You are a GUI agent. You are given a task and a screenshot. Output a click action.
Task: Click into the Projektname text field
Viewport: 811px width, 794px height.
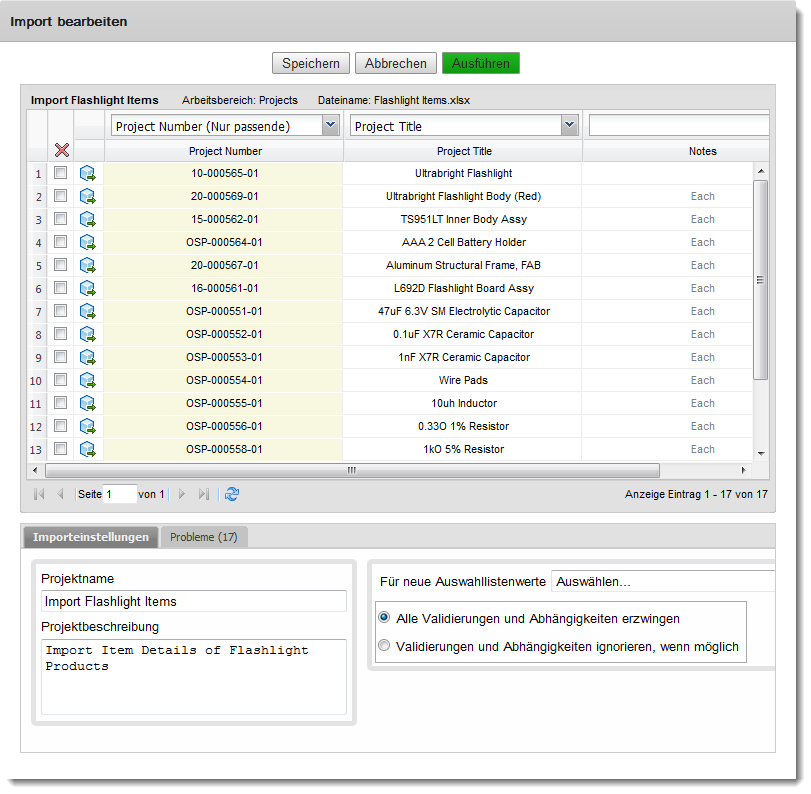tap(193, 601)
